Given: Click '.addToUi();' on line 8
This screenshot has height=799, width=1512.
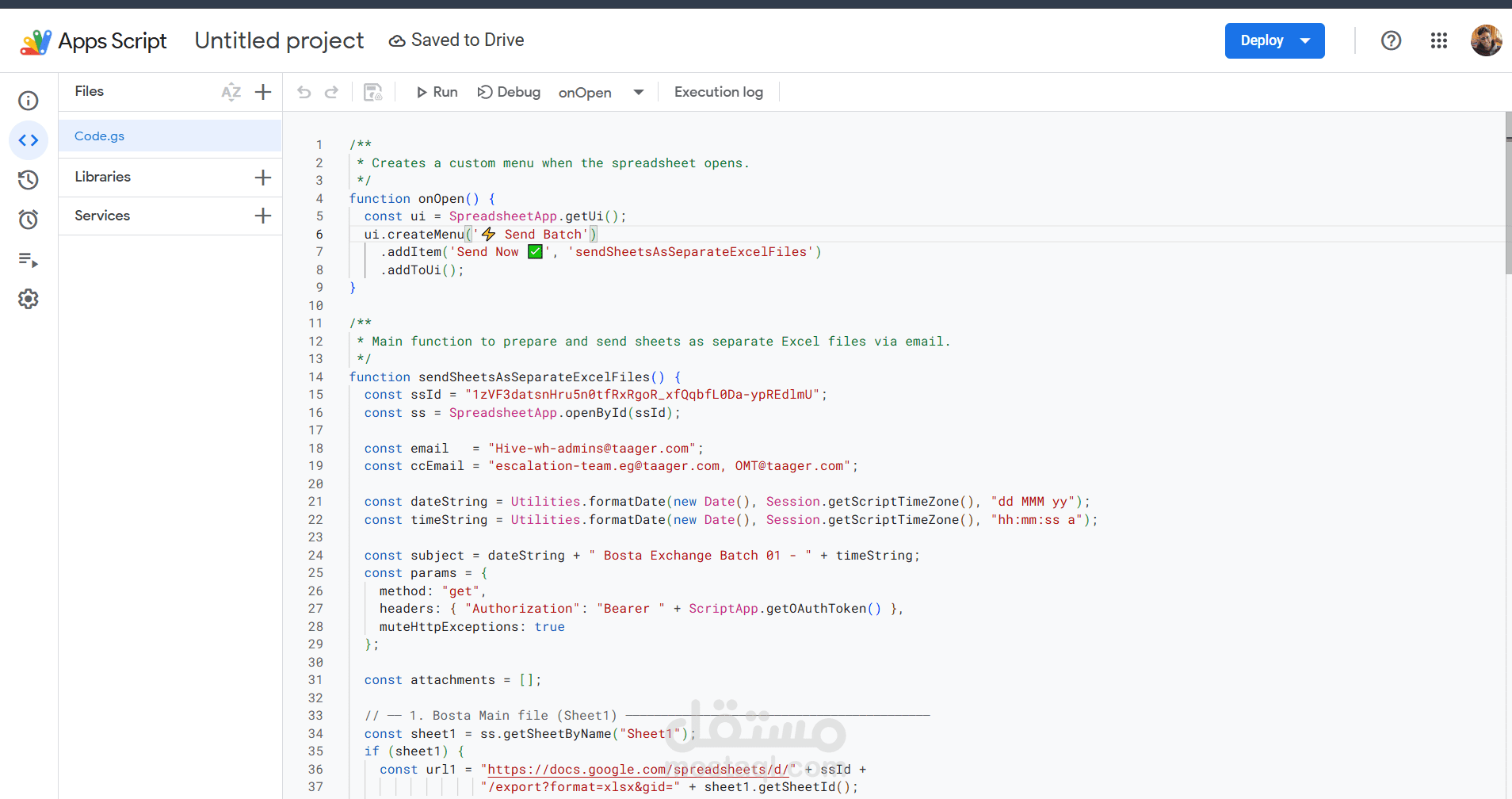Looking at the screenshot, I should (x=422, y=270).
